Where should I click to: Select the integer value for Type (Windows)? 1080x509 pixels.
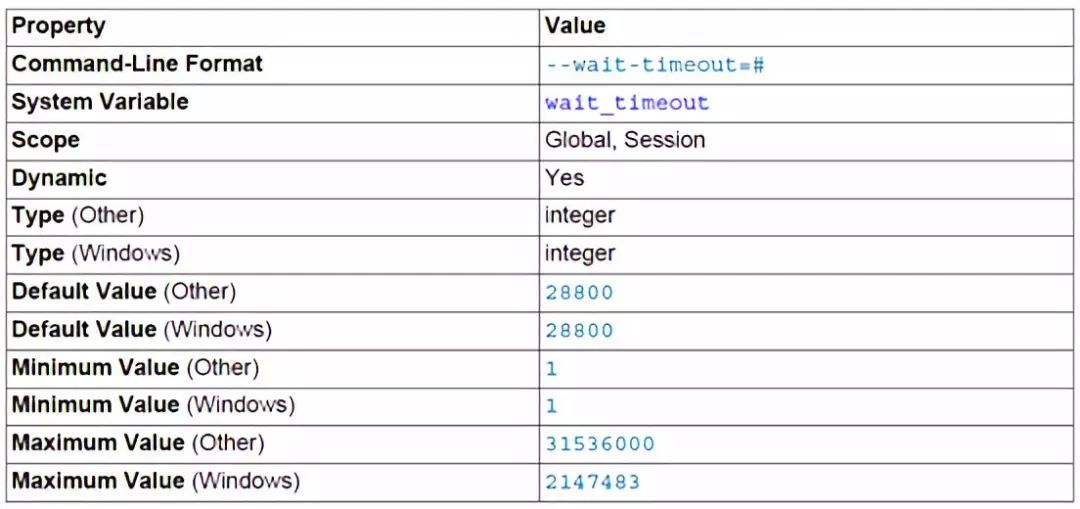click(x=580, y=254)
